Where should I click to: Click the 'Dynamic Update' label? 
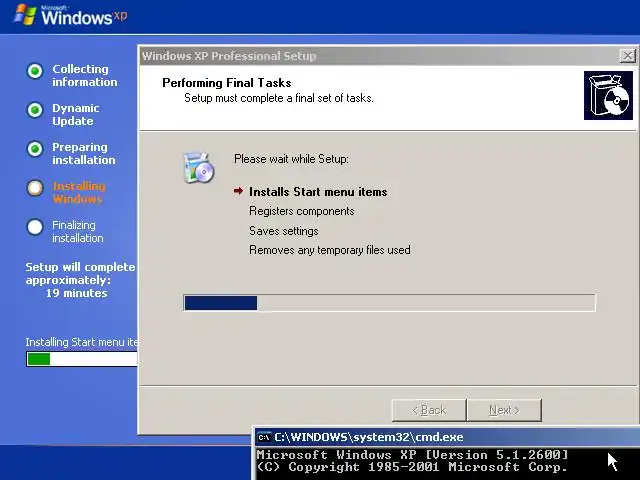click(x=76, y=115)
